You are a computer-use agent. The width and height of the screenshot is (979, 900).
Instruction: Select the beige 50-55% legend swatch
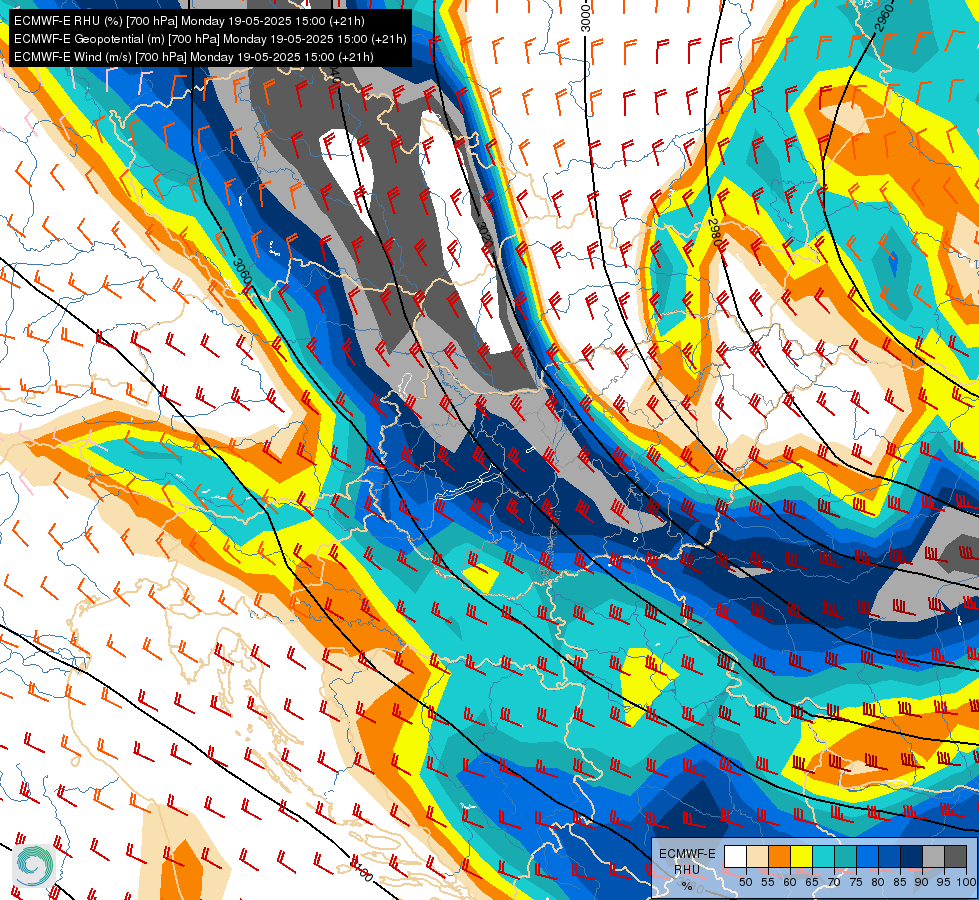pyautogui.click(x=757, y=856)
